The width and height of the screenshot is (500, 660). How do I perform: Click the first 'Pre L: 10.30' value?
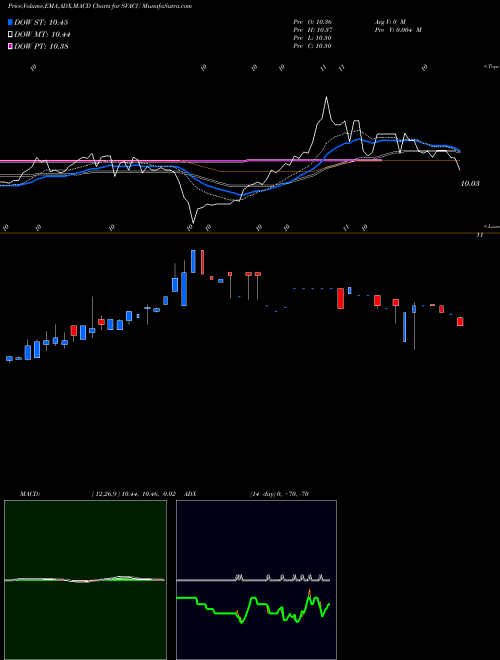312,38
